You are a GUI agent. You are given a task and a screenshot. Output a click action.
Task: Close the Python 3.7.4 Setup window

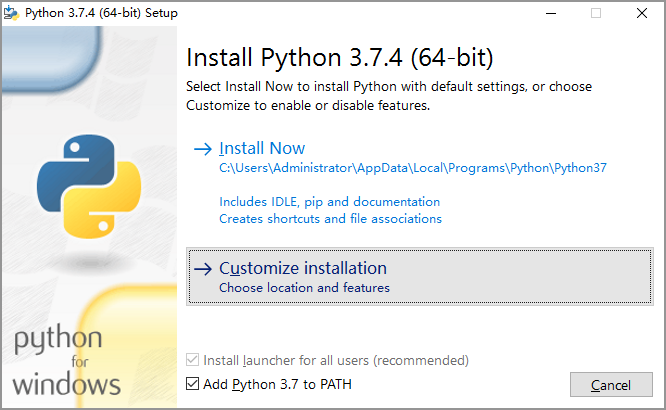[641, 14]
